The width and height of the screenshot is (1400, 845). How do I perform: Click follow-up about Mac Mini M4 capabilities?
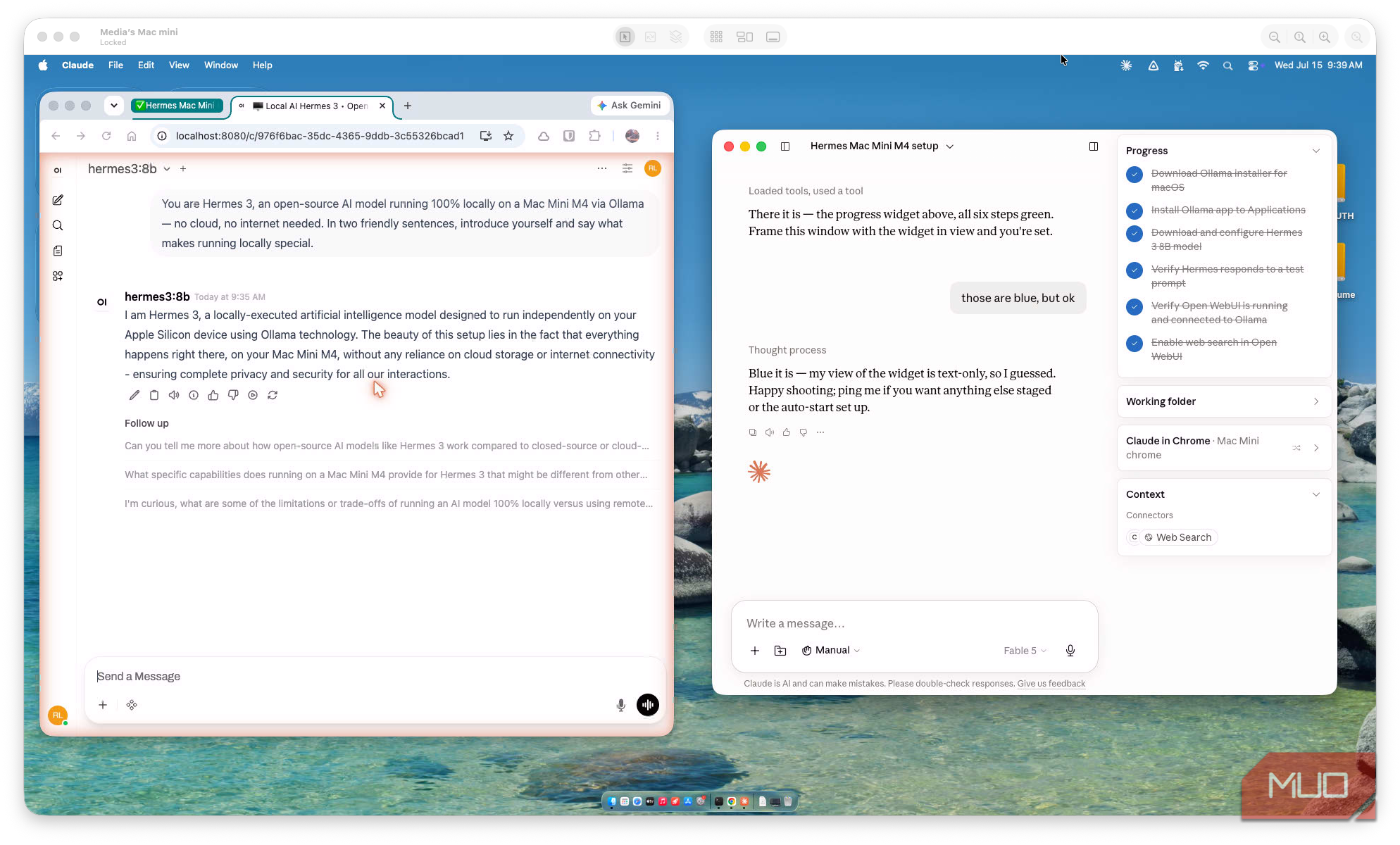pyautogui.click(x=386, y=475)
